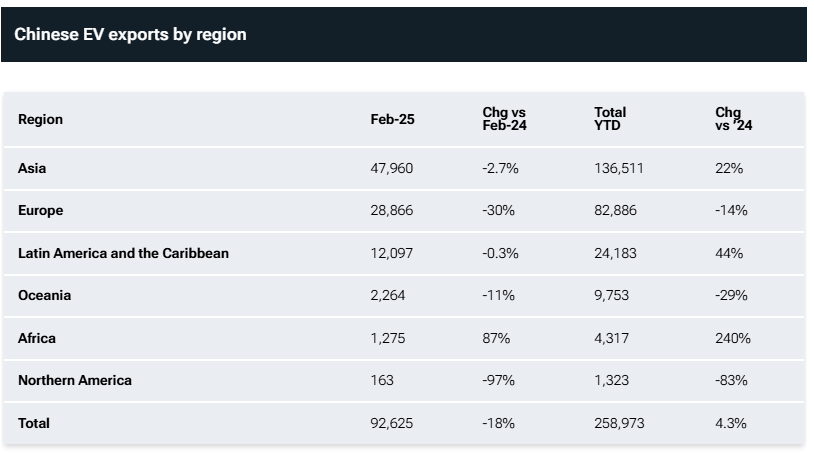The height and width of the screenshot is (470, 814).
Task: Click Oceania's Feb-25 value 2,264
Action: (x=387, y=296)
